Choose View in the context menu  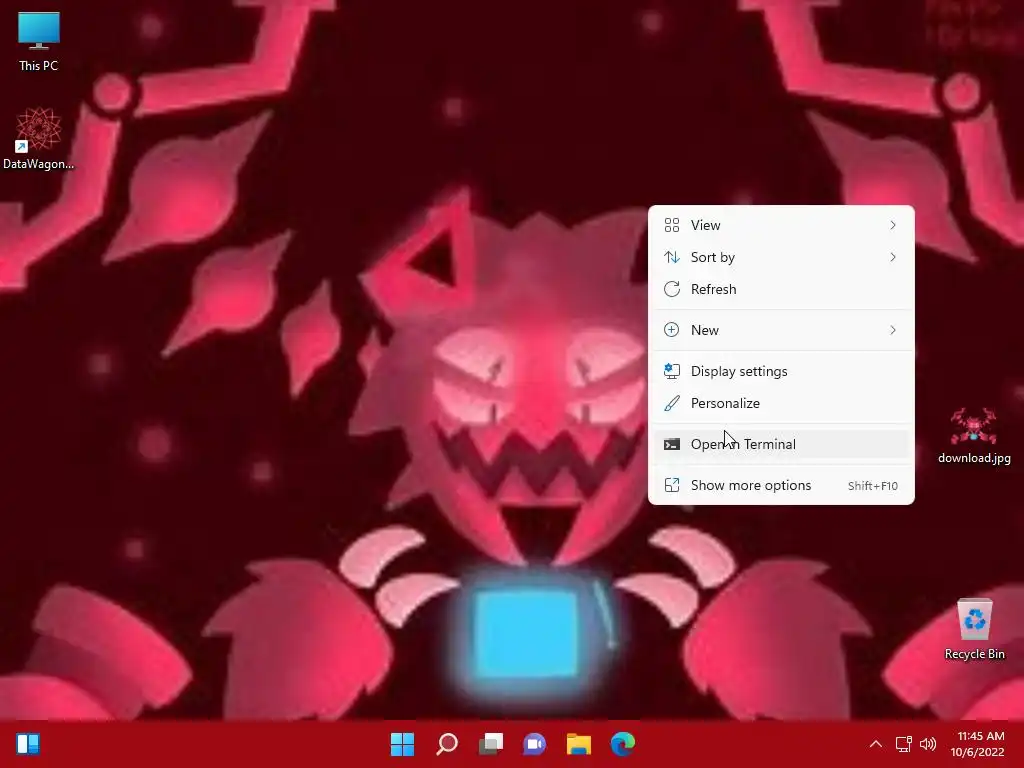(x=781, y=225)
